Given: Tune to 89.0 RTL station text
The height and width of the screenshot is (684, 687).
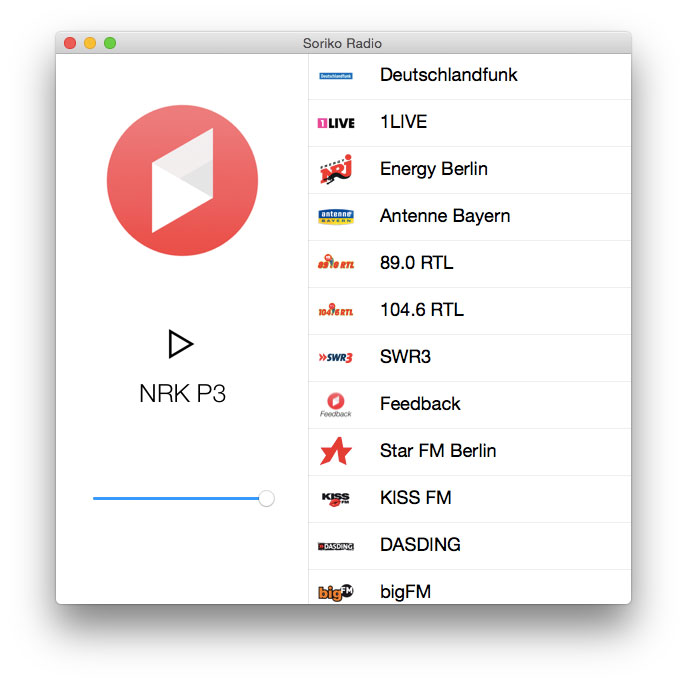Looking at the screenshot, I should (x=417, y=263).
